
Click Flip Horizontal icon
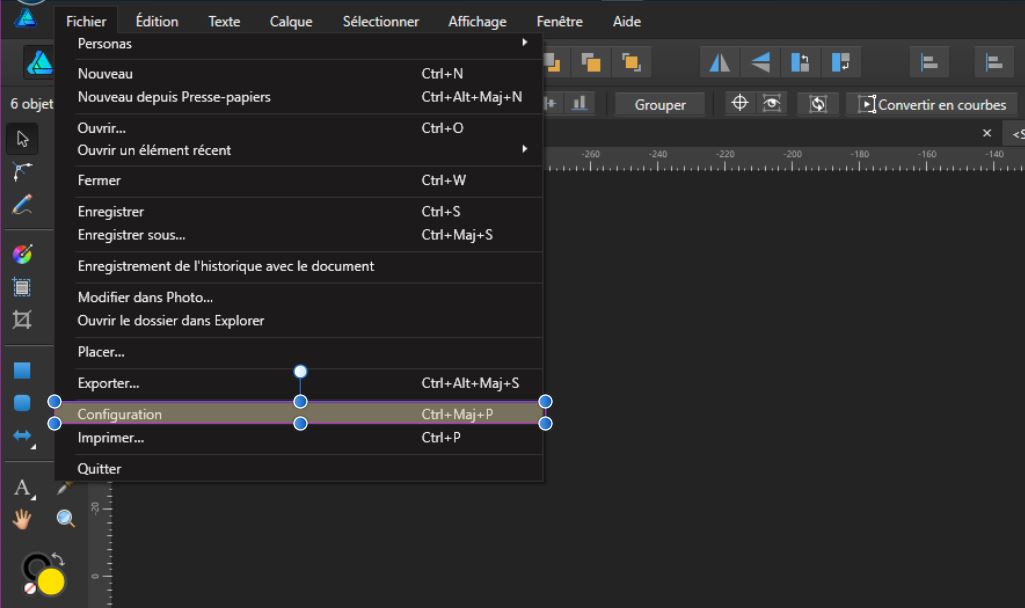[x=720, y=63]
